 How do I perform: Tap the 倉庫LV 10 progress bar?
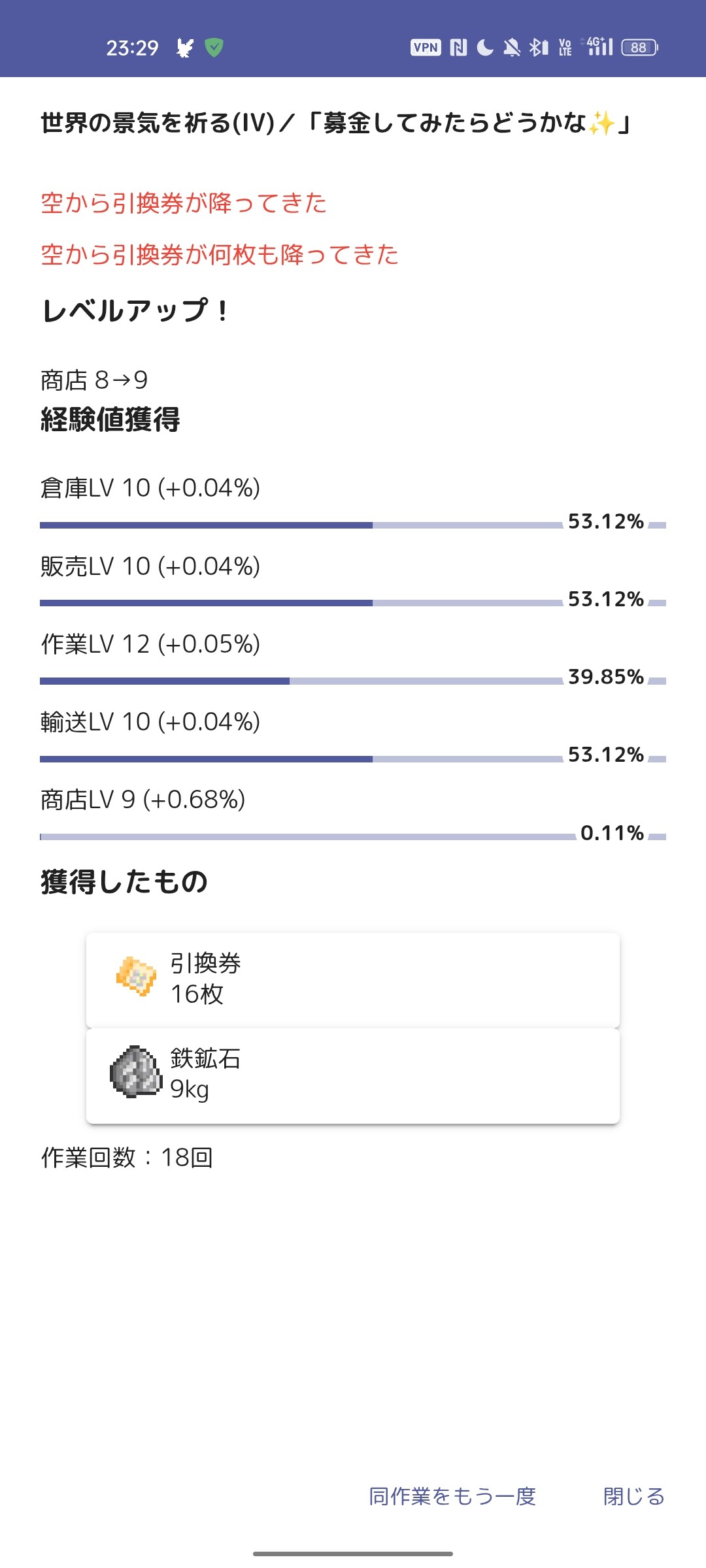(301, 525)
